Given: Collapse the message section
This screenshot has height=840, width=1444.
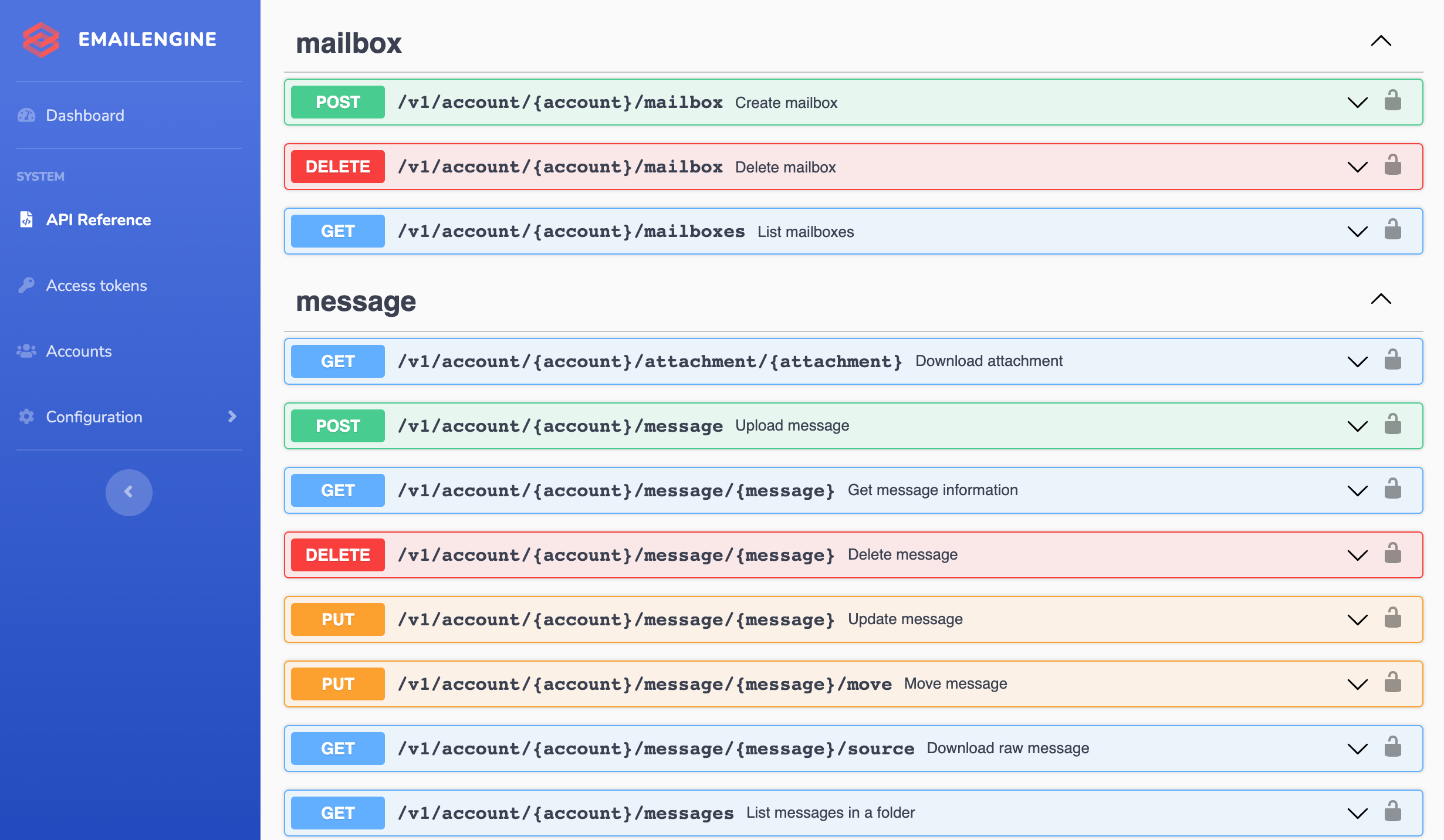Looking at the screenshot, I should coord(1381,300).
